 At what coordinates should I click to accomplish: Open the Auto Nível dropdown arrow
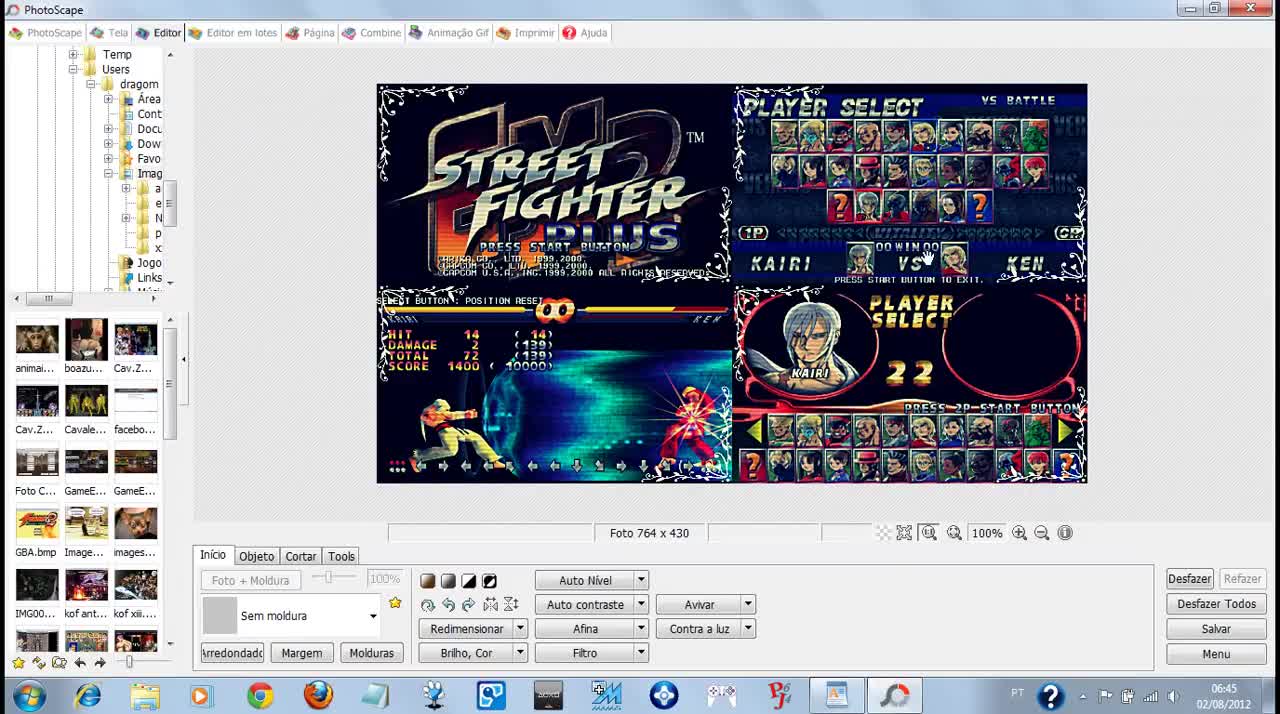click(641, 580)
